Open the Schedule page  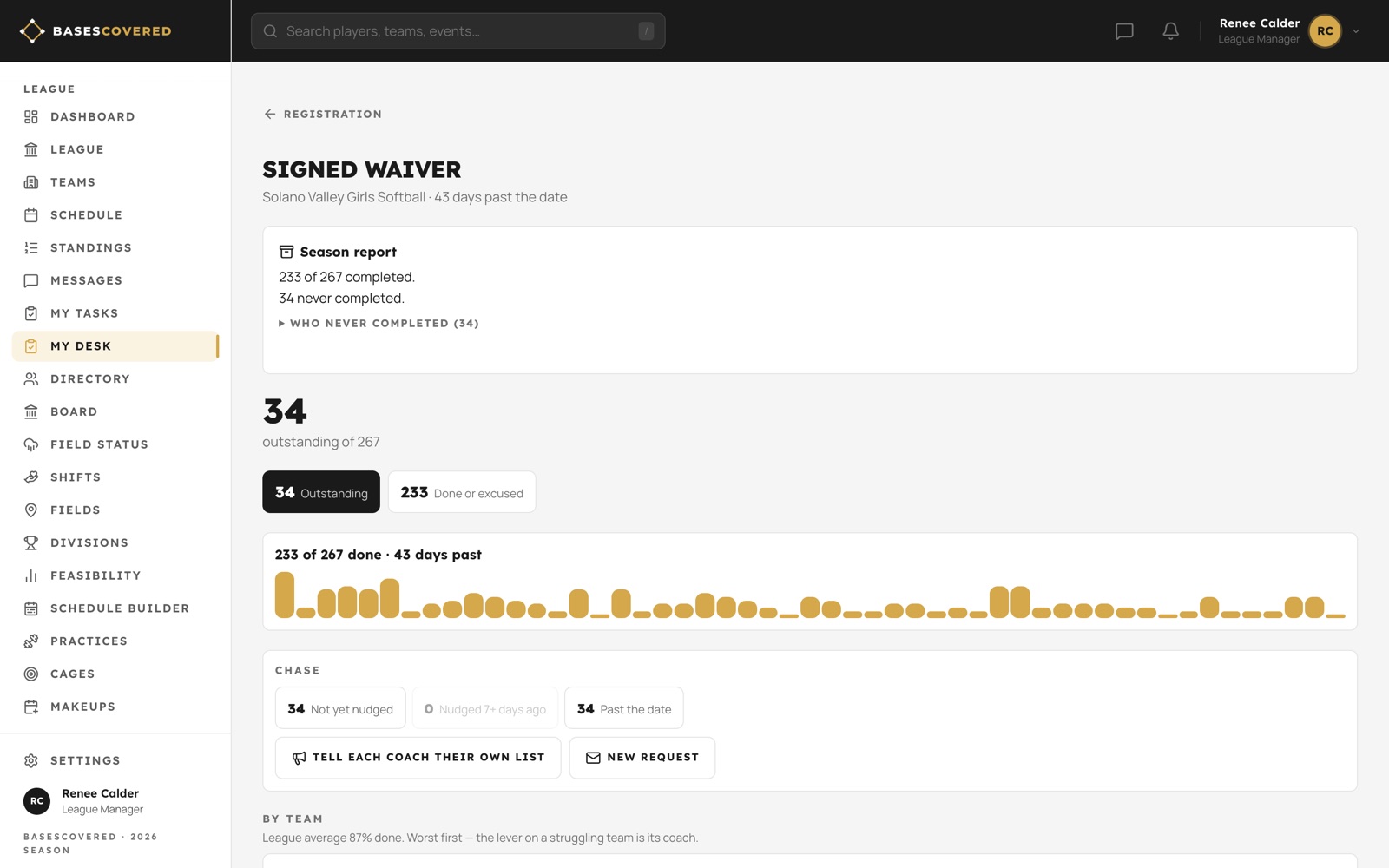115,215
